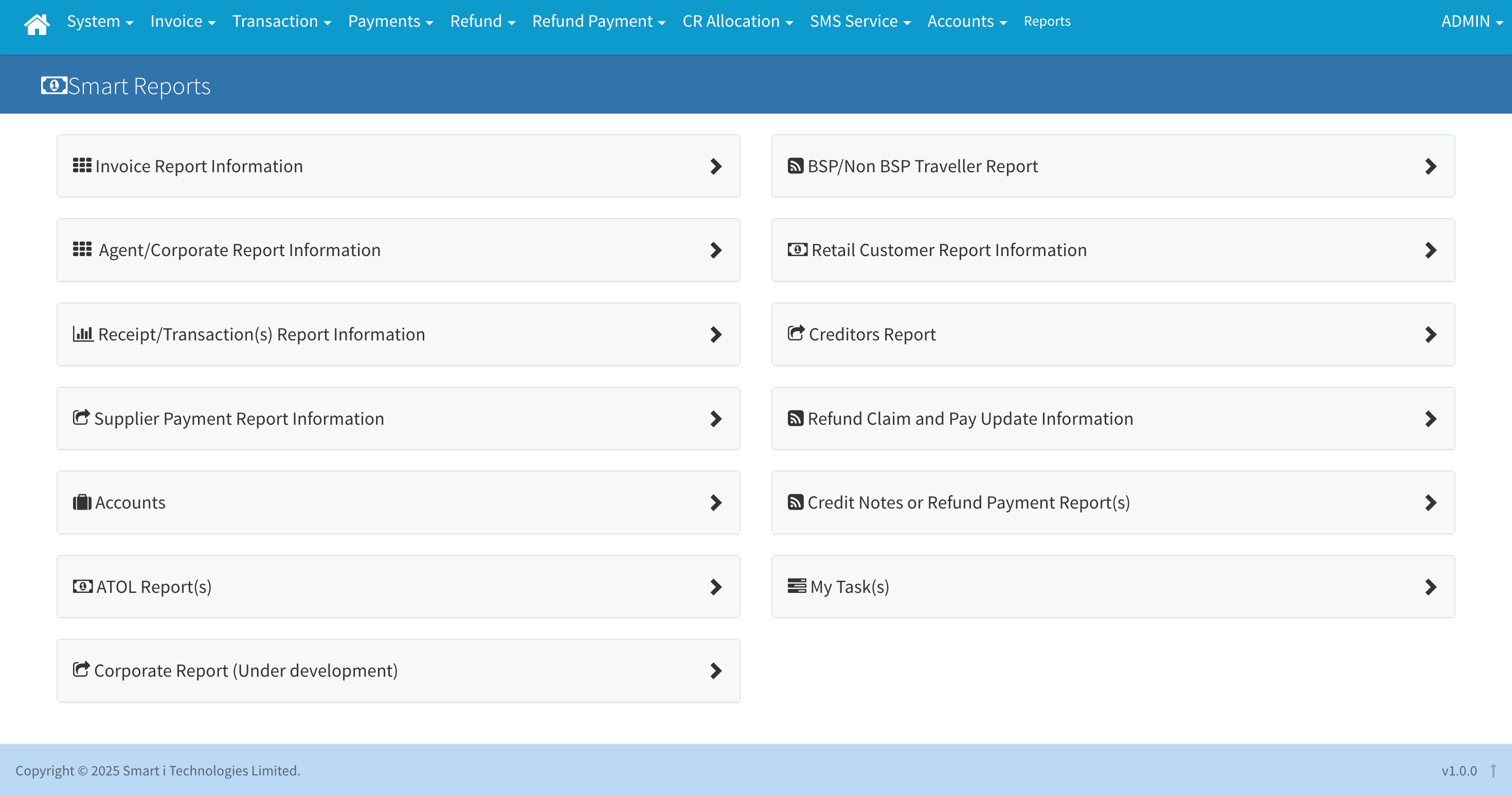Click the RSS icon beside Refund Claim and Pay Update
Image resolution: width=1512 pixels, height=796 pixels.
point(795,418)
